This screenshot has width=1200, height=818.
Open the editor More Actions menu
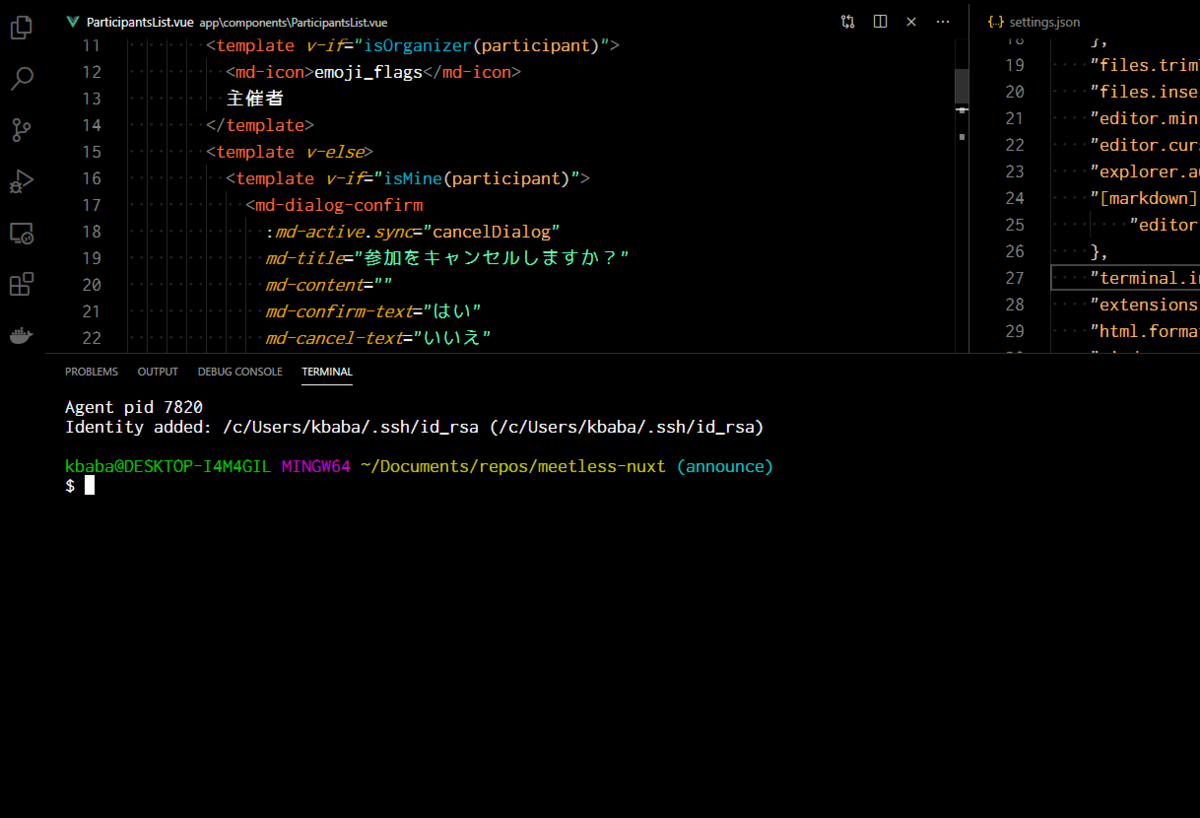tap(943, 21)
